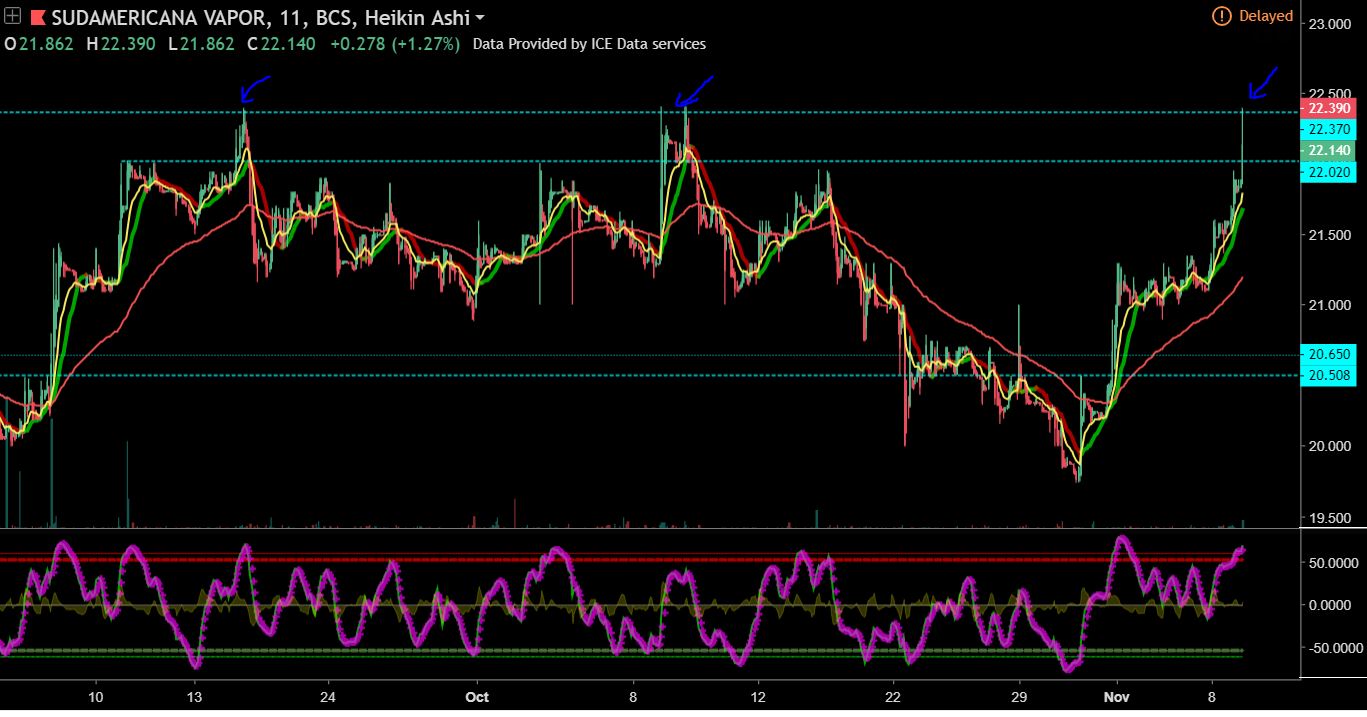Click the Oct label on the time axis
1367x717 pixels.
click(x=477, y=696)
